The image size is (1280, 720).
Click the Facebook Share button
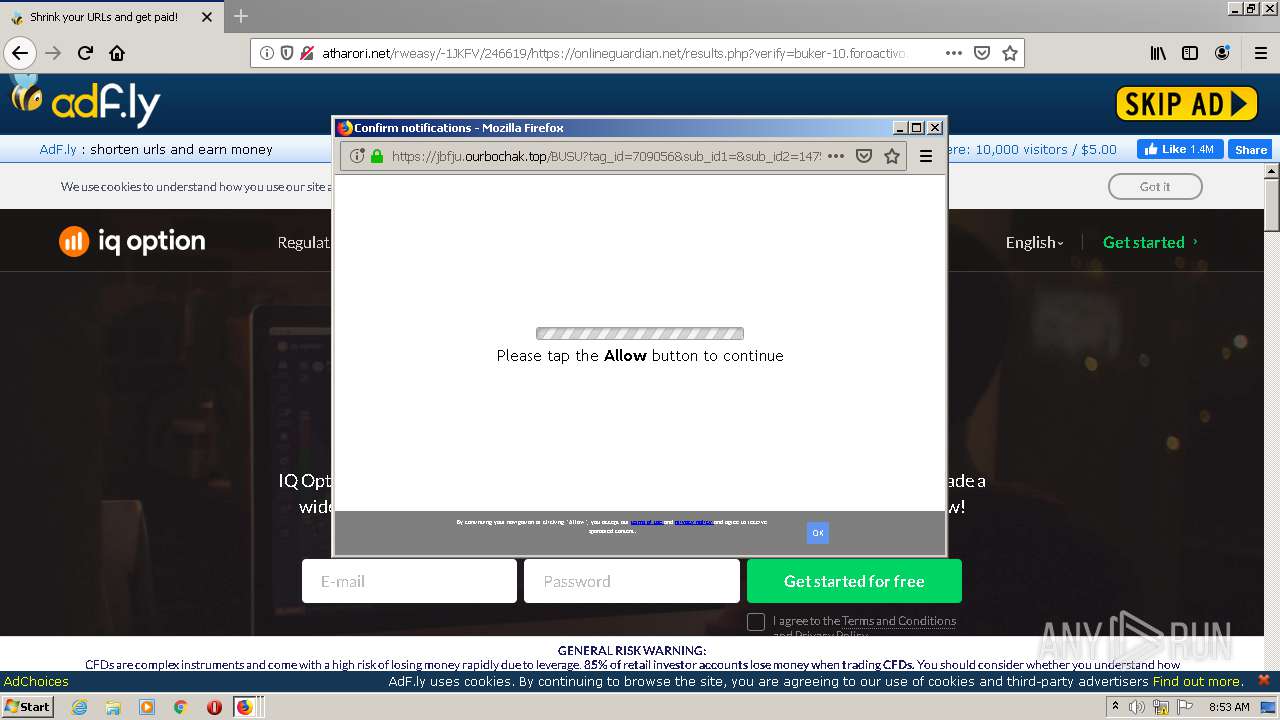pos(1250,149)
